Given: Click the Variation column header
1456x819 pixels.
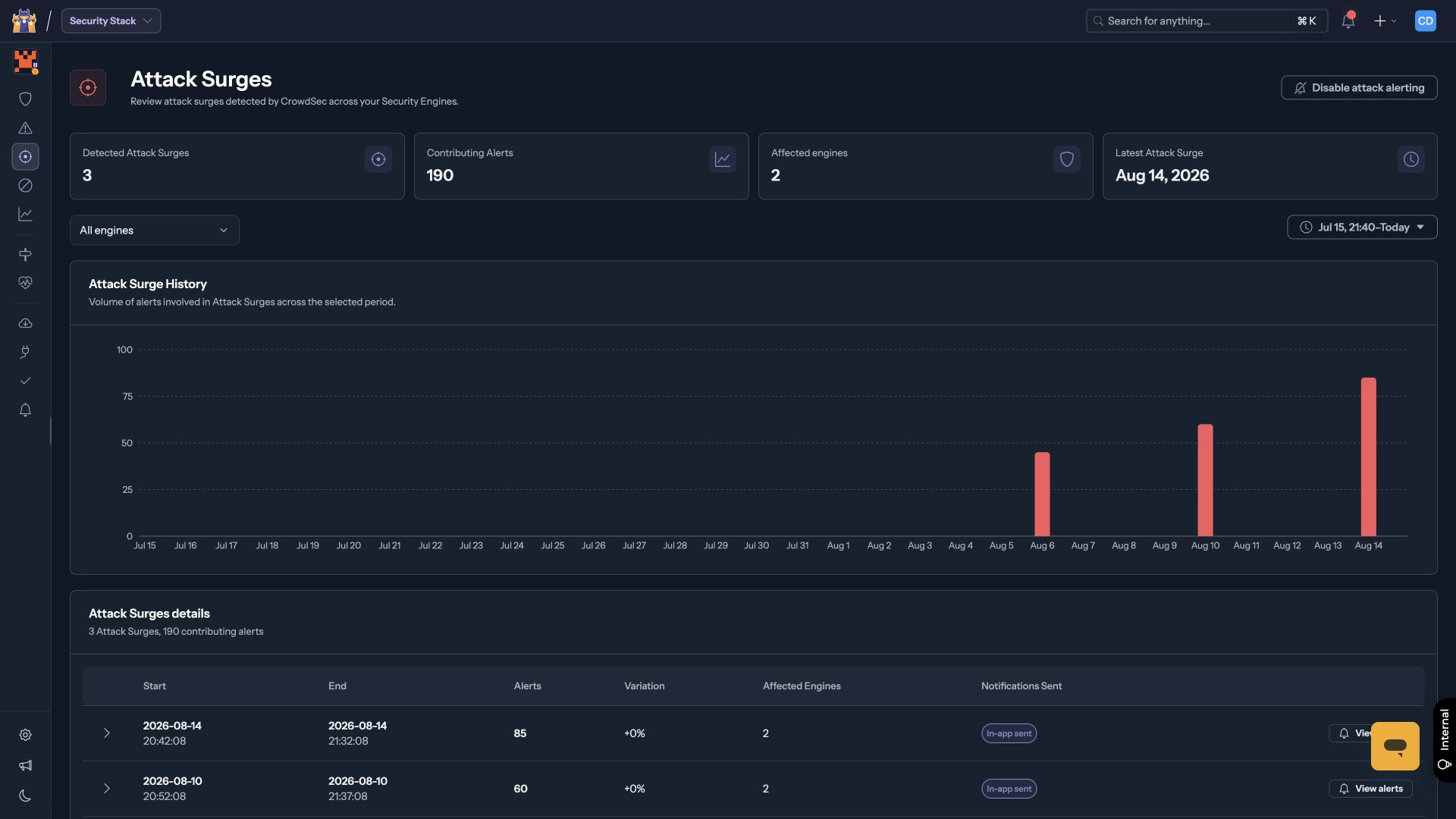Looking at the screenshot, I should coord(645,686).
